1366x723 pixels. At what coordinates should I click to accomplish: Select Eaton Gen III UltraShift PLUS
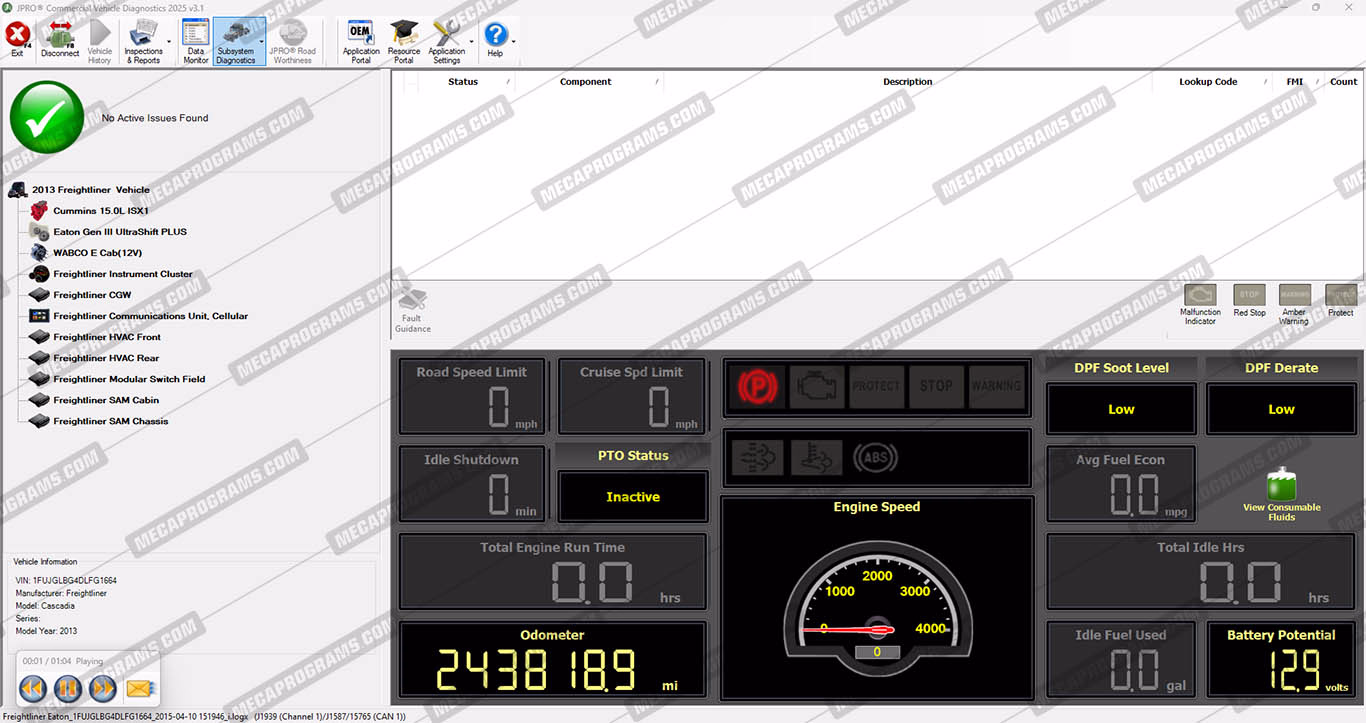(120, 232)
